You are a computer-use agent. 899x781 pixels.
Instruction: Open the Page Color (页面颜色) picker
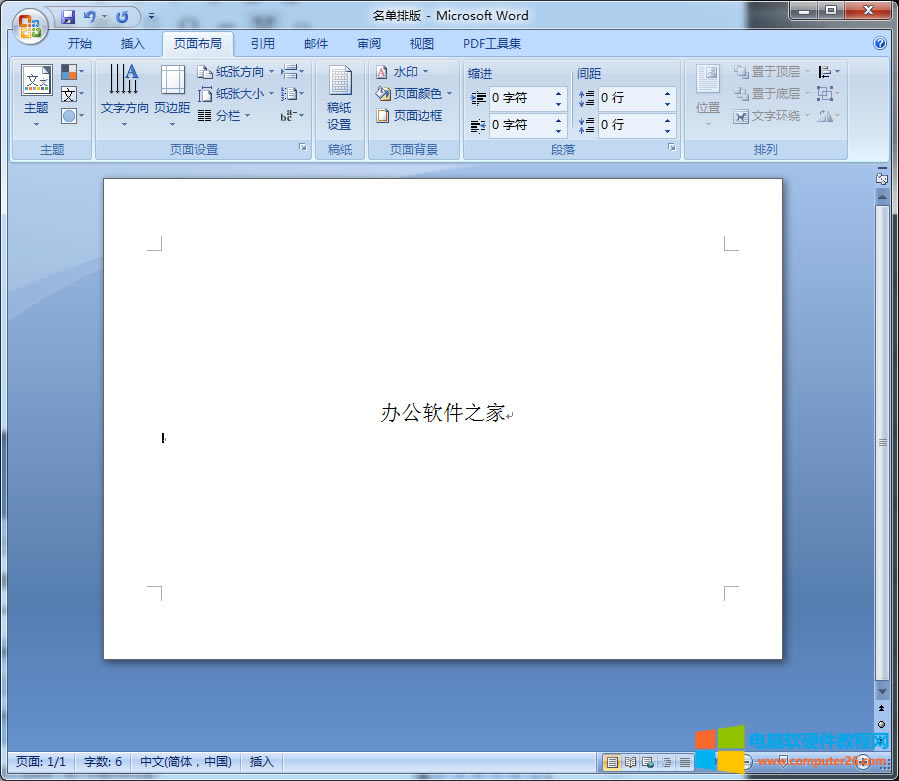pos(414,94)
